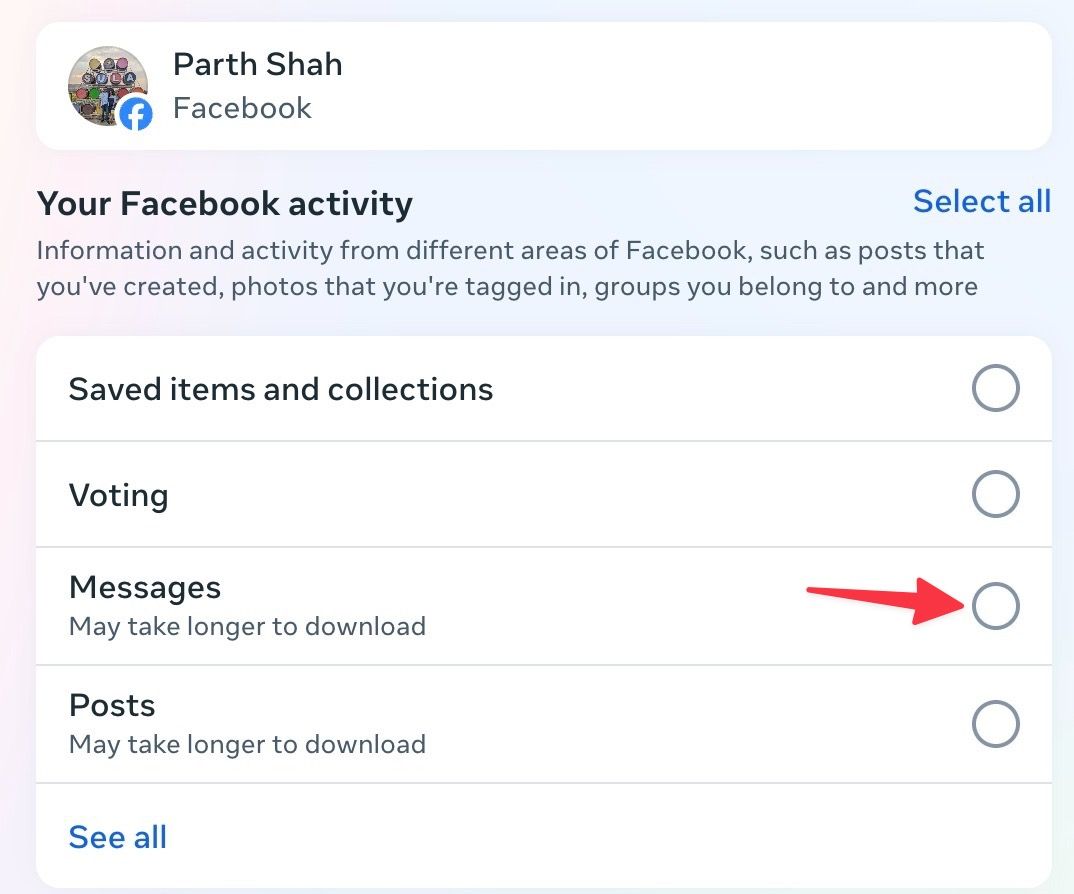Click the Facebook logo icon on the profile card
Viewport: 1074px width, 894px height.
tap(135, 114)
